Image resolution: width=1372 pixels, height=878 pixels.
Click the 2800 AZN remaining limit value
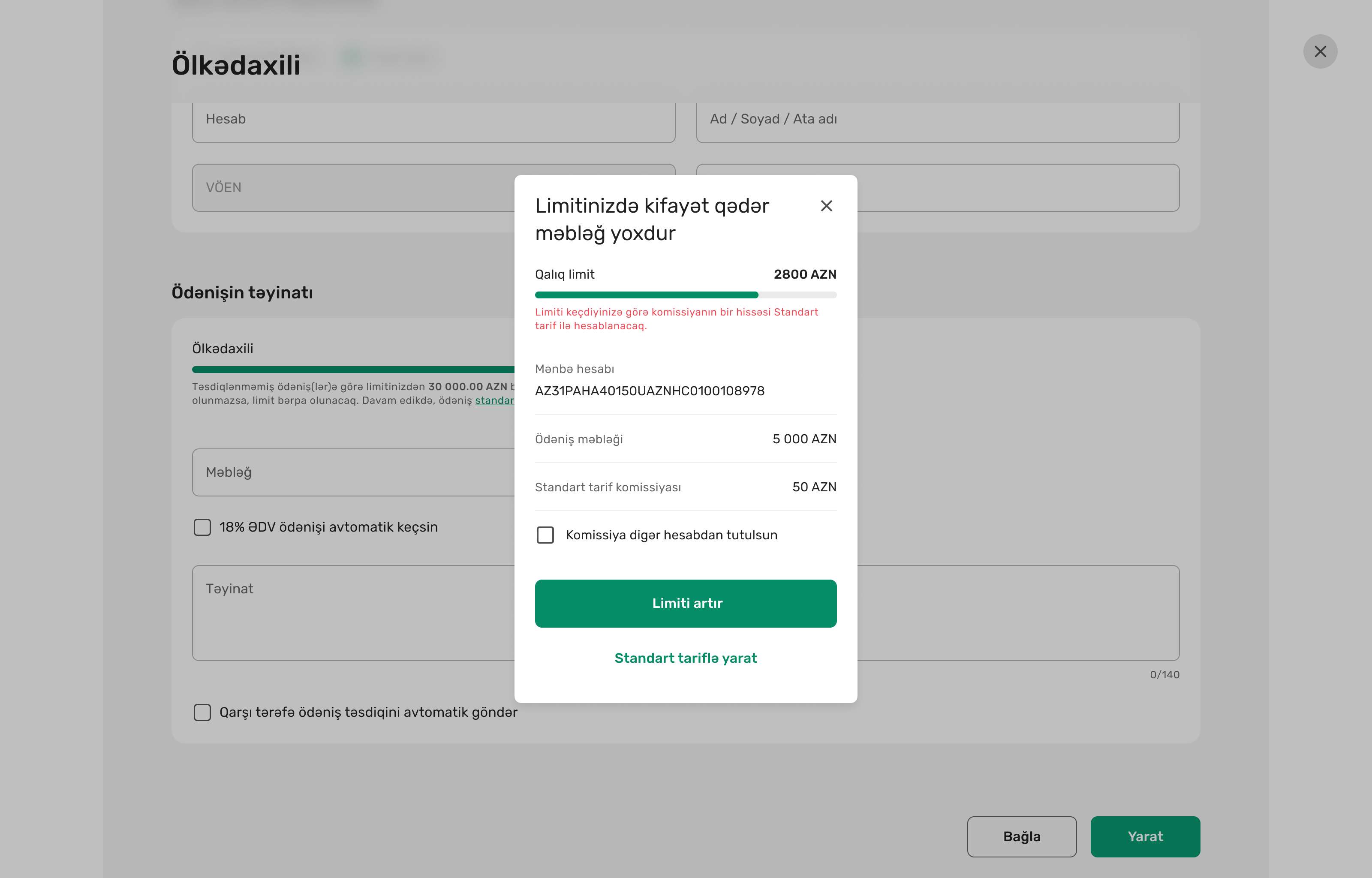coord(804,274)
